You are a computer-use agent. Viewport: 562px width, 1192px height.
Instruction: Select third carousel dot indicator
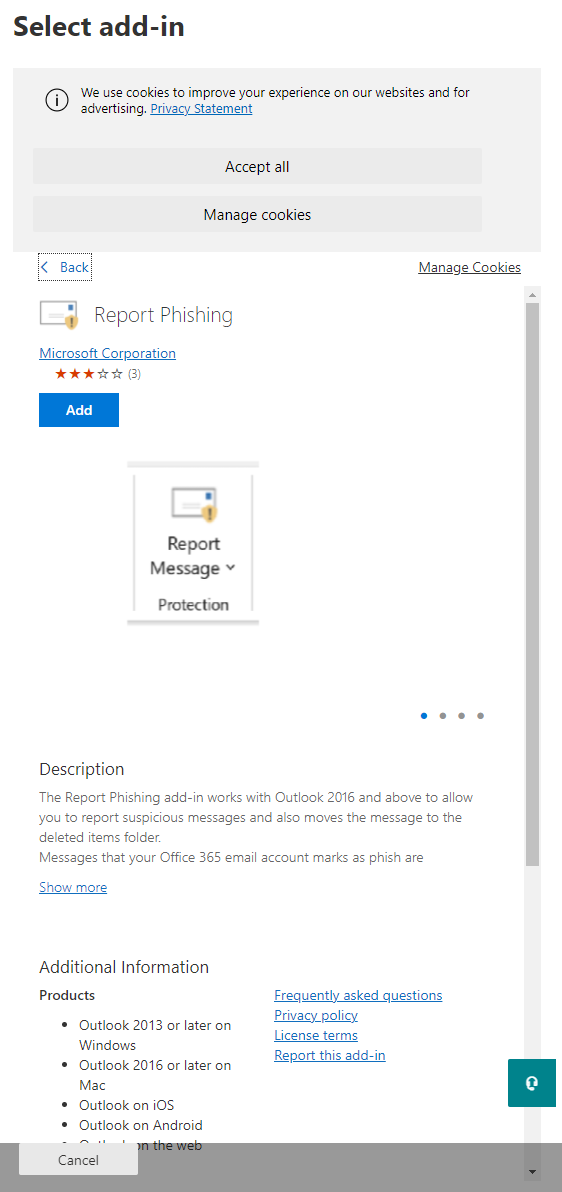click(462, 715)
